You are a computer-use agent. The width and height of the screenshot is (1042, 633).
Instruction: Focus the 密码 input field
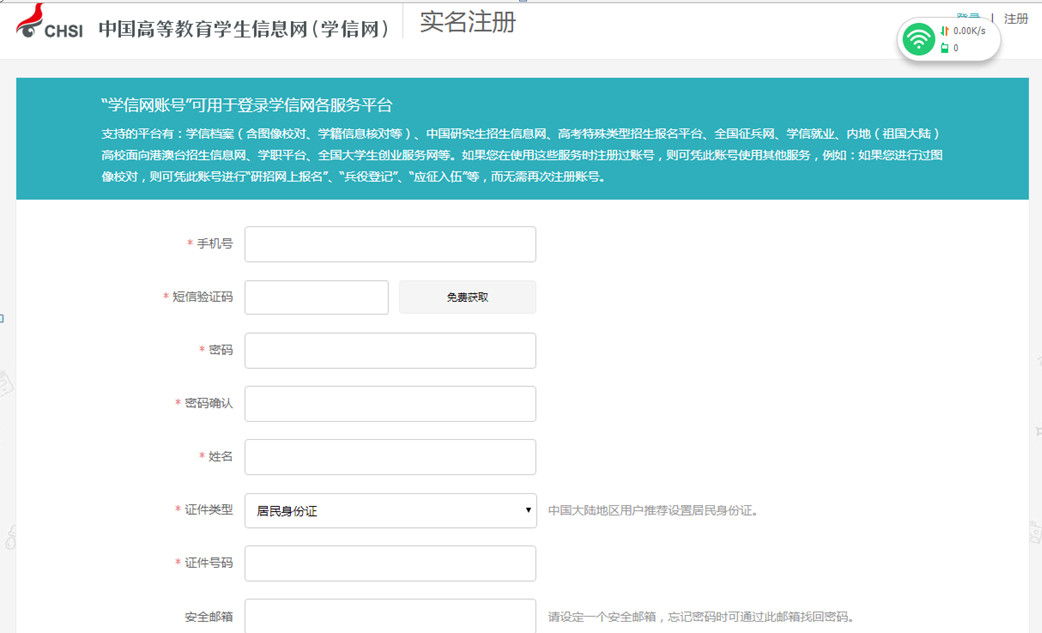tap(390, 350)
